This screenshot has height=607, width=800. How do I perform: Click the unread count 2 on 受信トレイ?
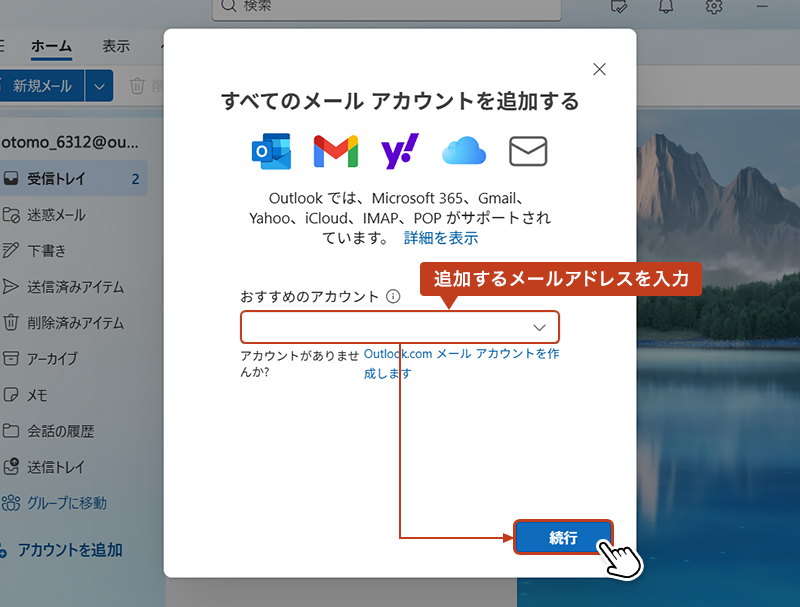(135, 179)
